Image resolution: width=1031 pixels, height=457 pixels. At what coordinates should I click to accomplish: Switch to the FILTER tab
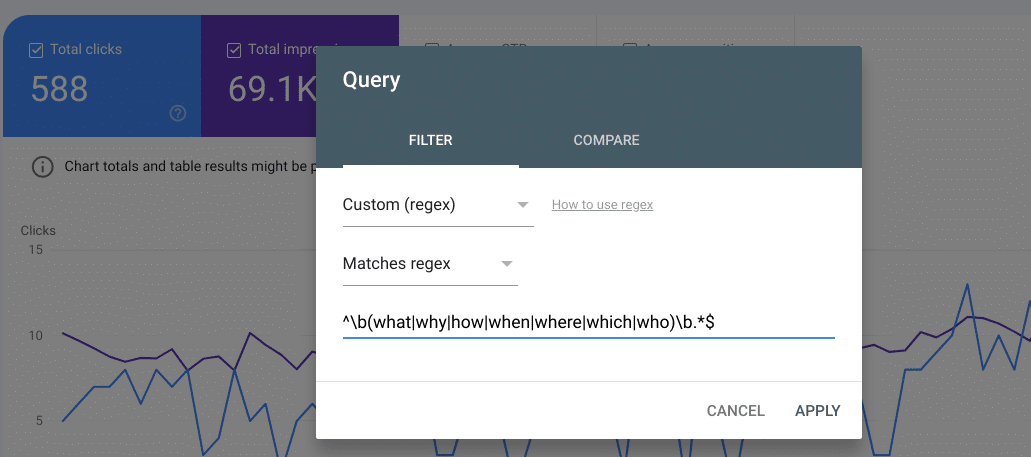[430, 140]
